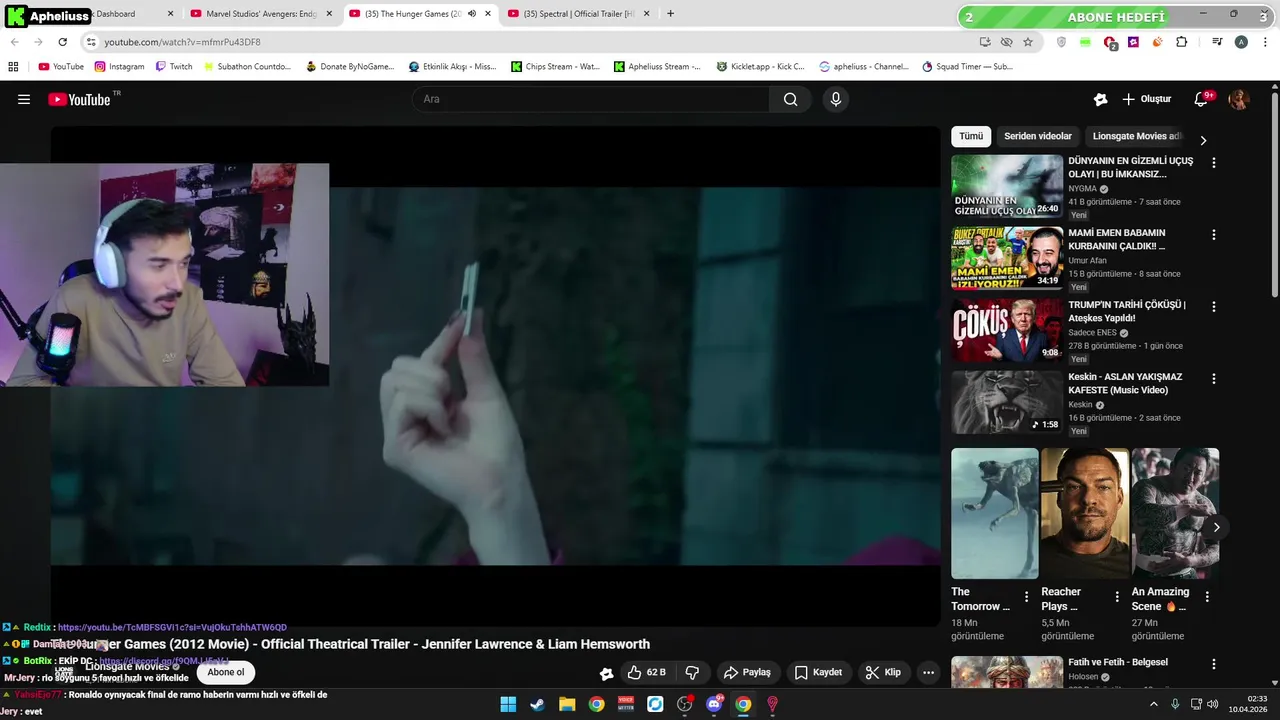Viewport: 1280px width, 720px height.
Task: Create a clip with Klip button
Action: 883,672
